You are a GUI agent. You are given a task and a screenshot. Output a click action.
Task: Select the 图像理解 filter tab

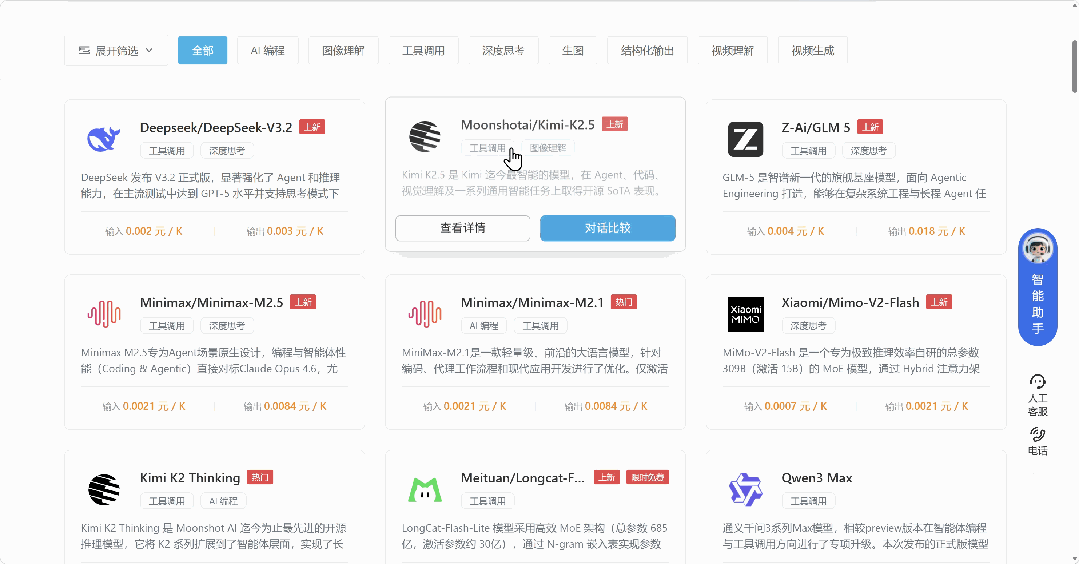(x=343, y=50)
